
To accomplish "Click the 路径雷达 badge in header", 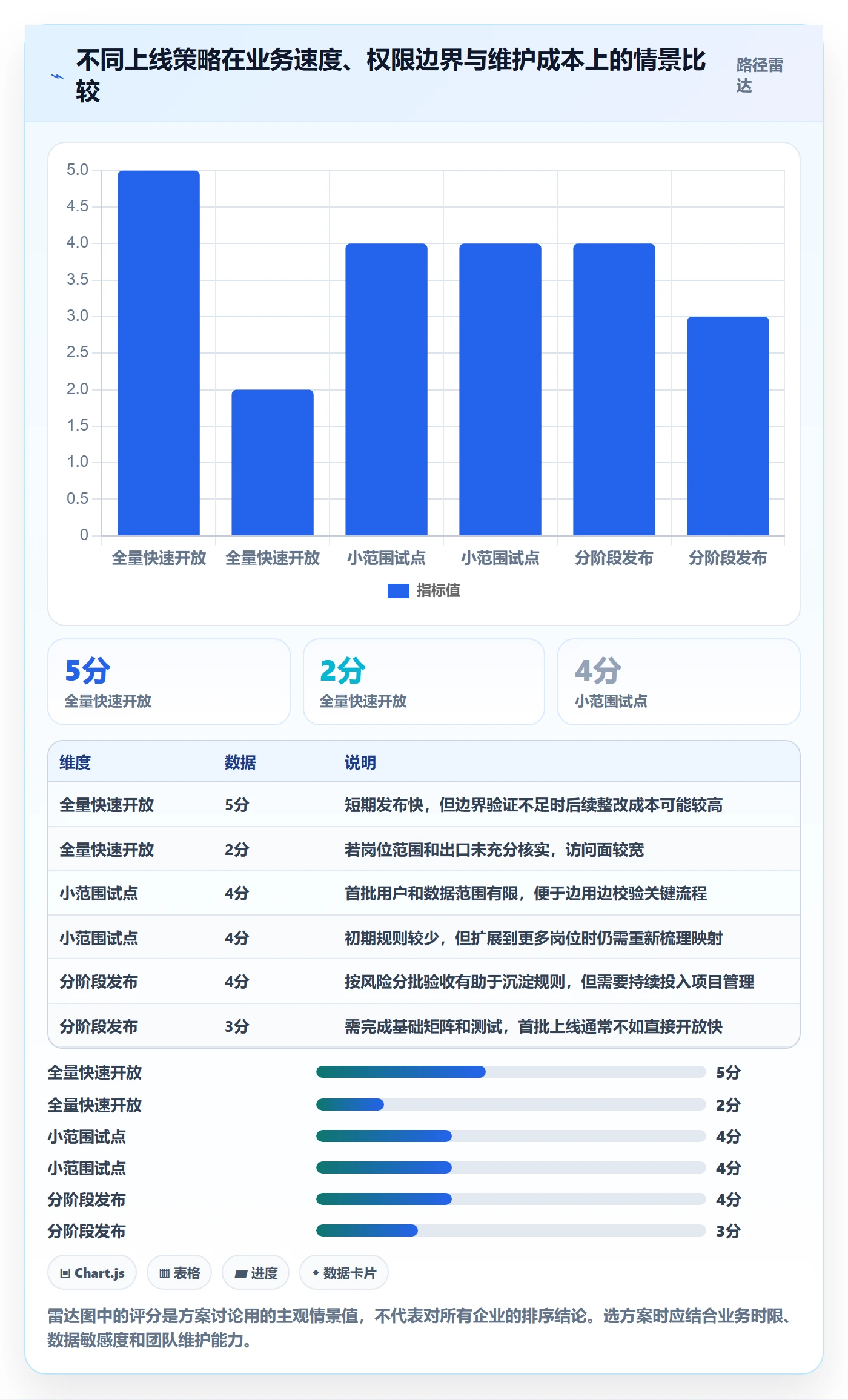I will (x=760, y=75).
